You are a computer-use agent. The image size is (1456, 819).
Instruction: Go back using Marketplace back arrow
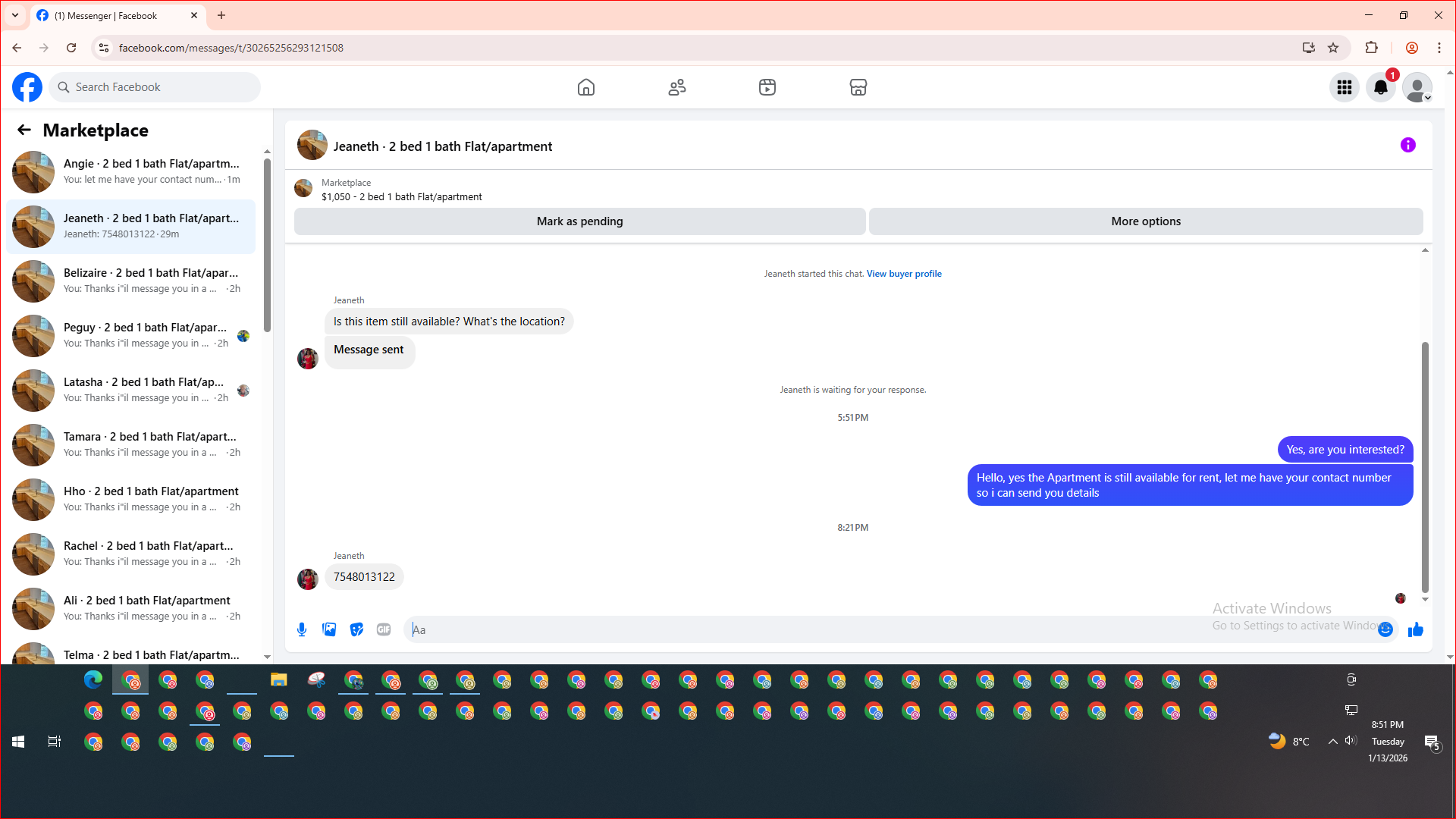[24, 130]
